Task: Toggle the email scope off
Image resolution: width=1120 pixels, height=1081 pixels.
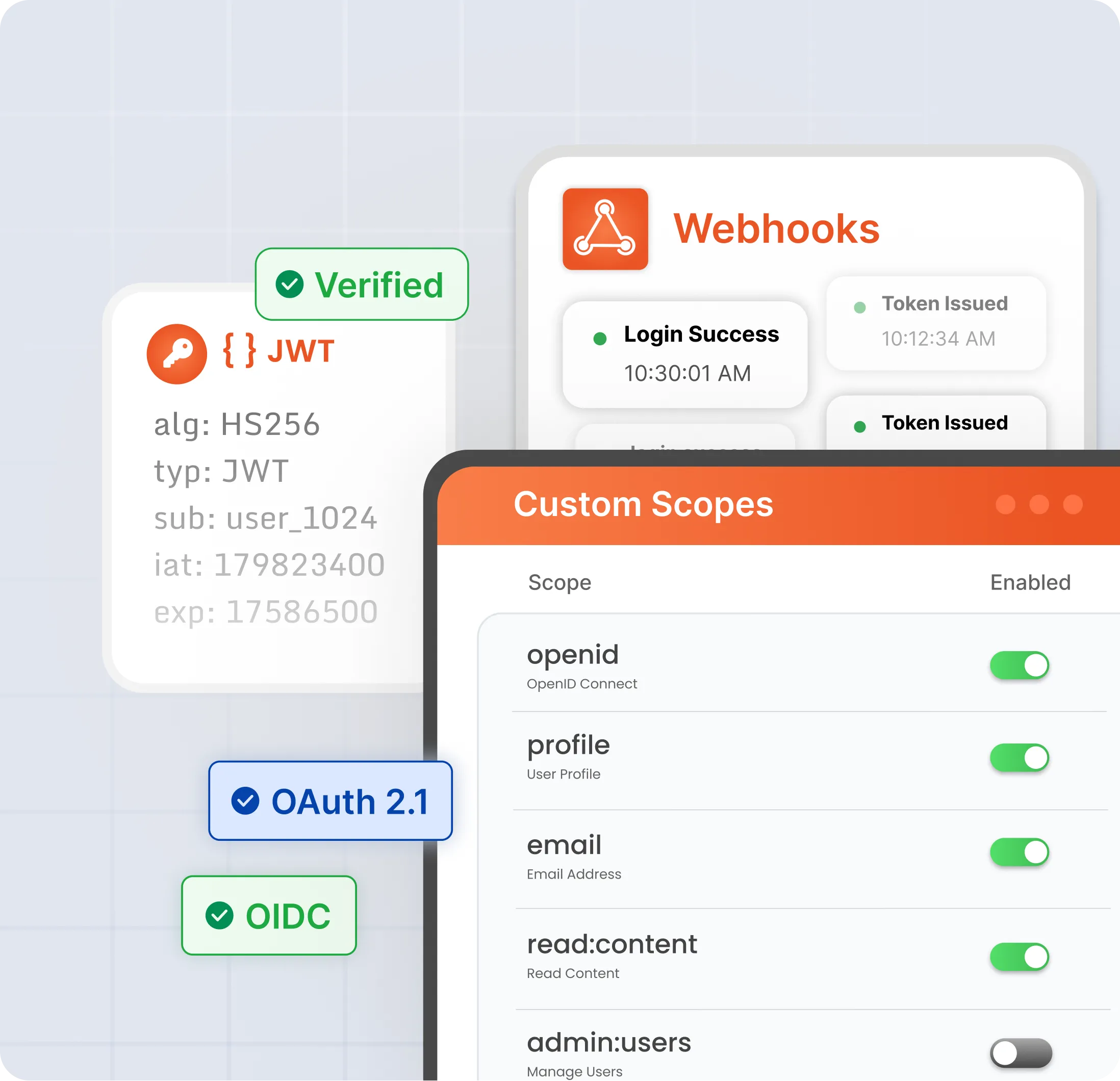Action: 1020,853
